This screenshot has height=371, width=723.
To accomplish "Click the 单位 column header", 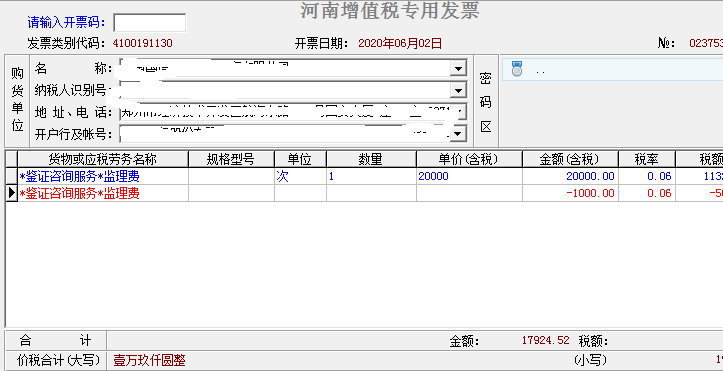I will click(x=300, y=159).
